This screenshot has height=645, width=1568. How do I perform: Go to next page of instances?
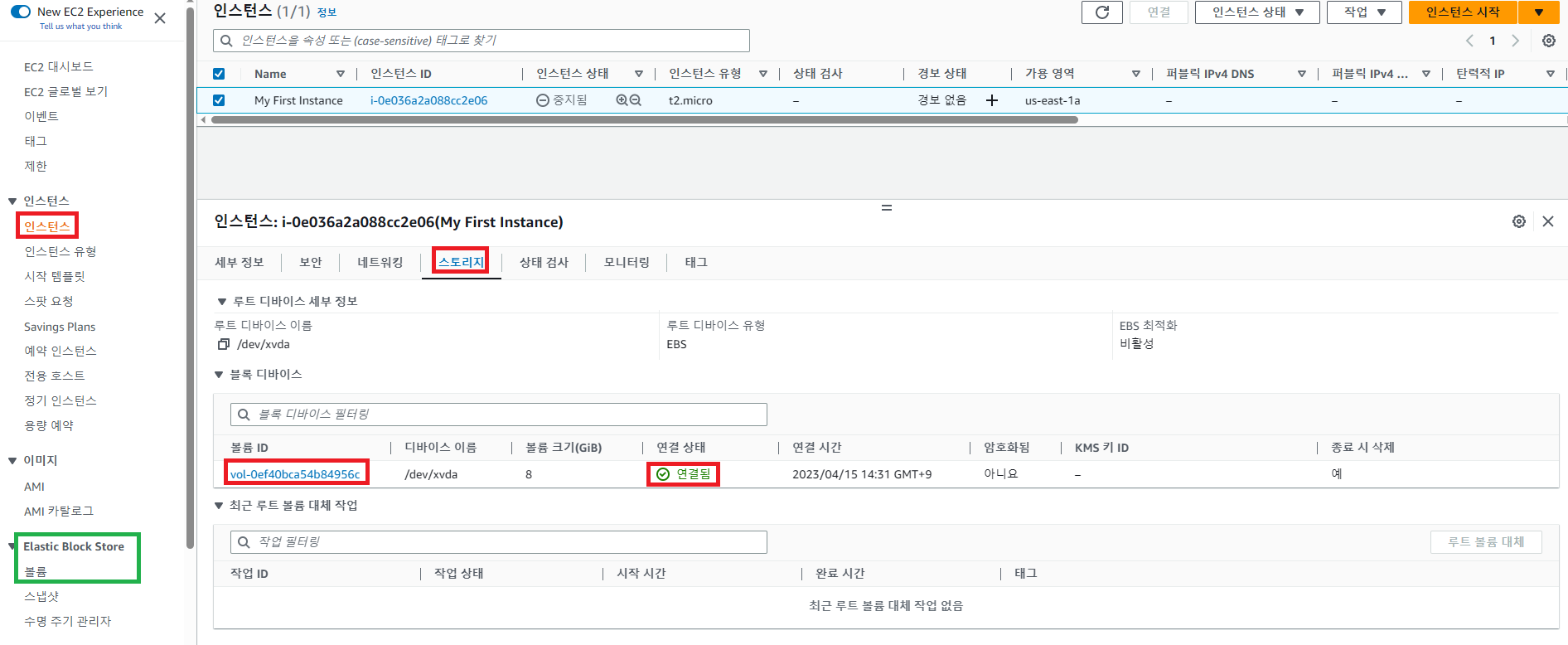point(1515,41)
